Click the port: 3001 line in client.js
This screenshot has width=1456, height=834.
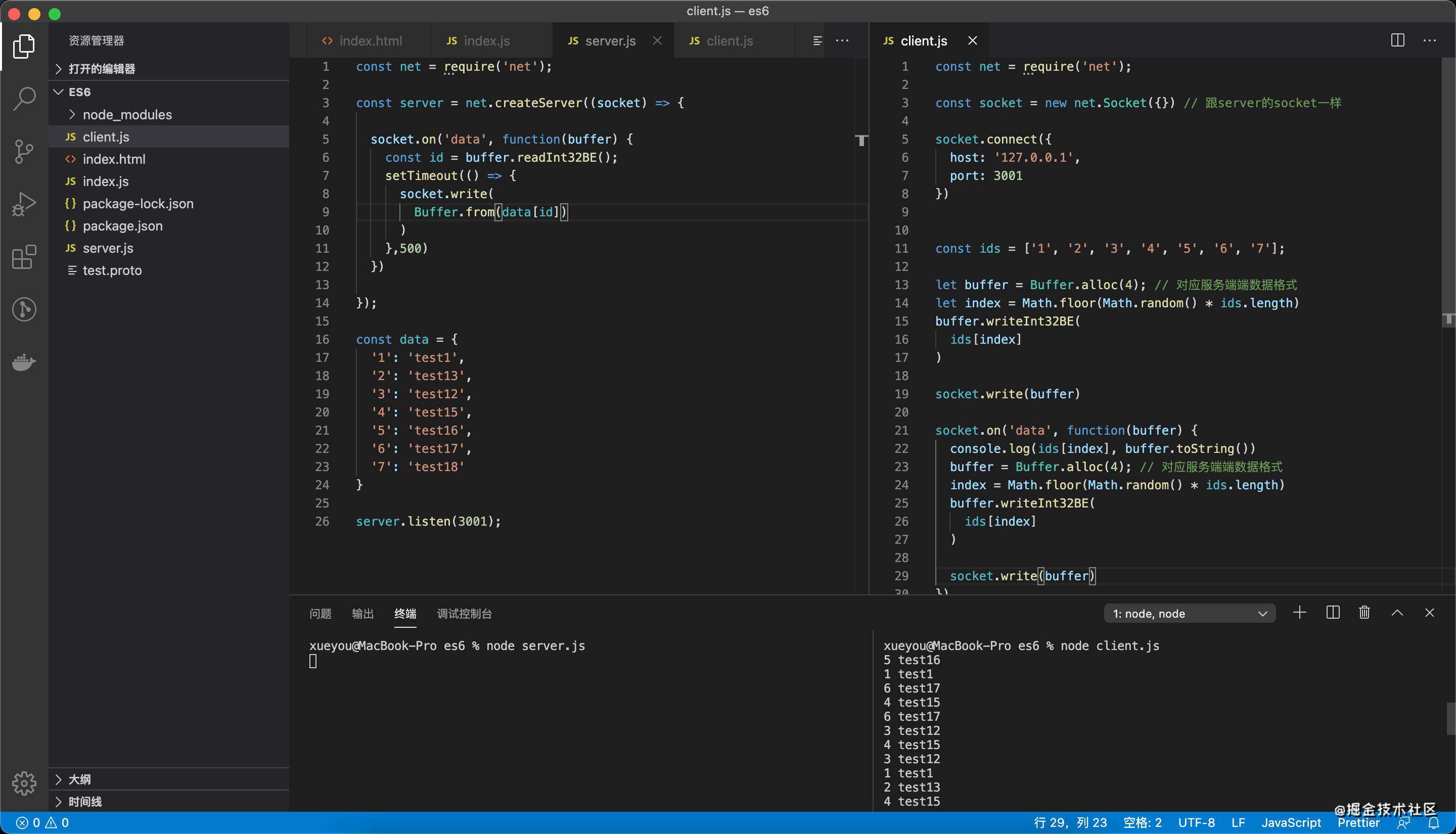click(986, 176)
